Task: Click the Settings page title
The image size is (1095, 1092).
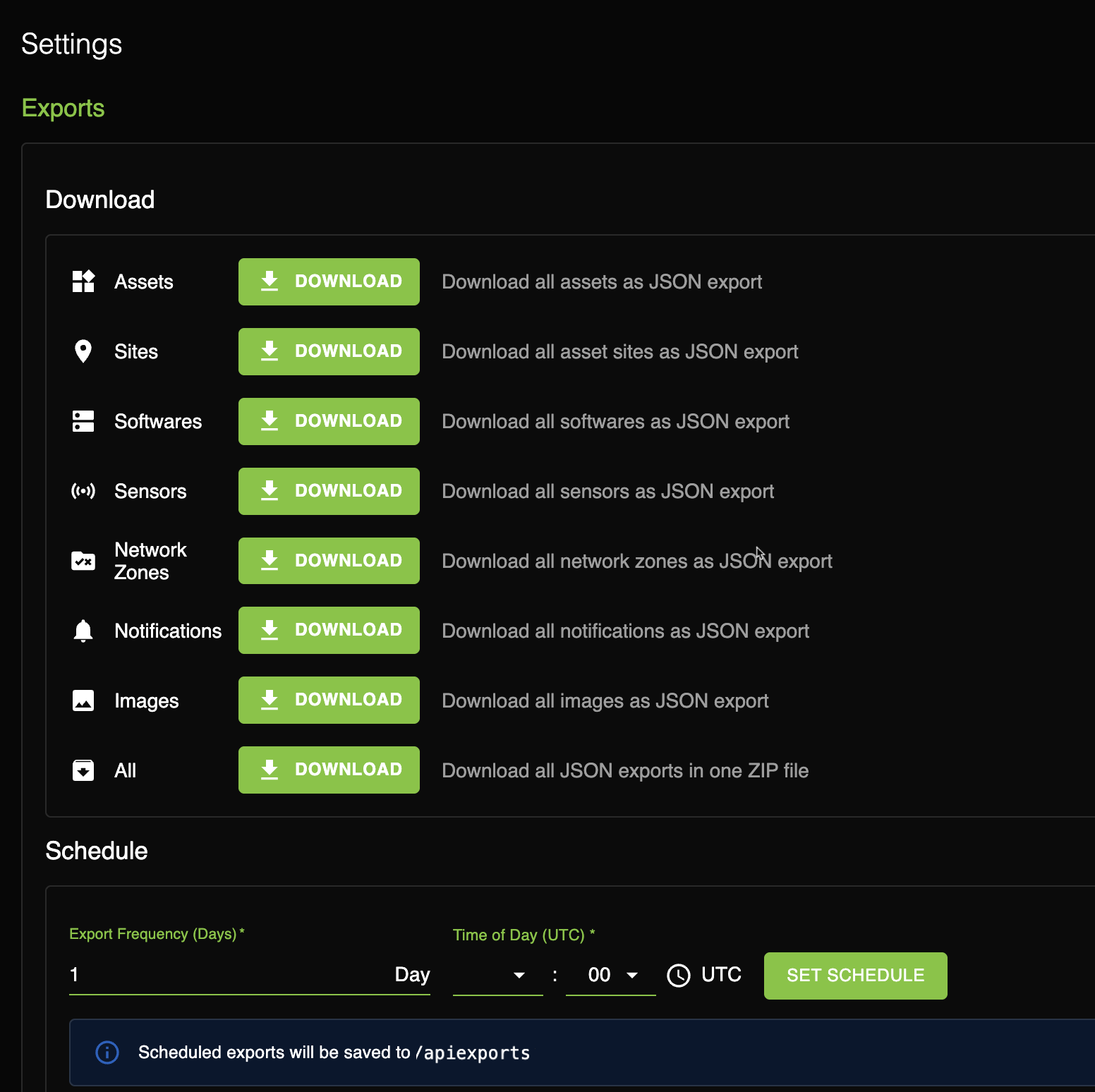Action: (71, 44)
